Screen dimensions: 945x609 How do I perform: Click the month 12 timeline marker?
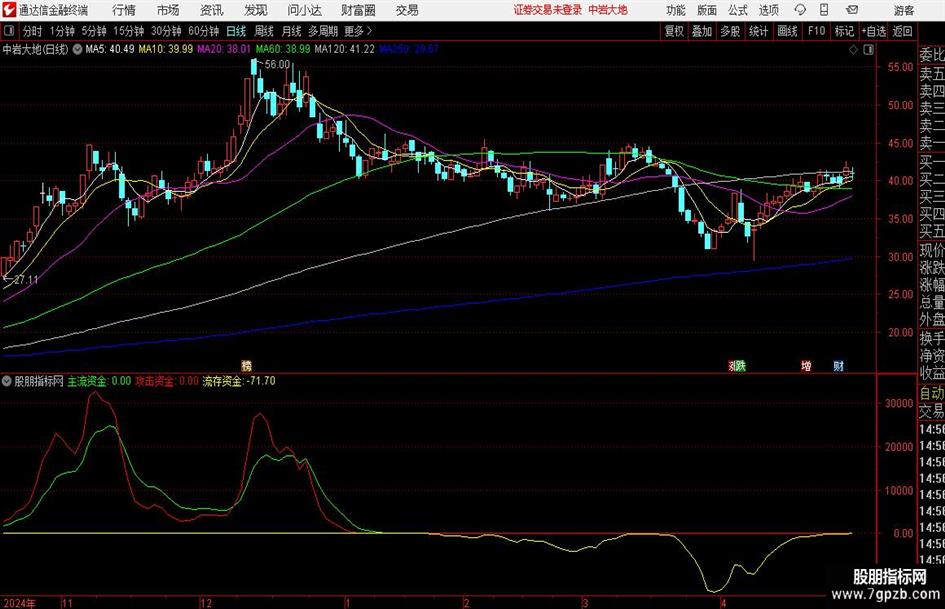(x=206, y=603)
